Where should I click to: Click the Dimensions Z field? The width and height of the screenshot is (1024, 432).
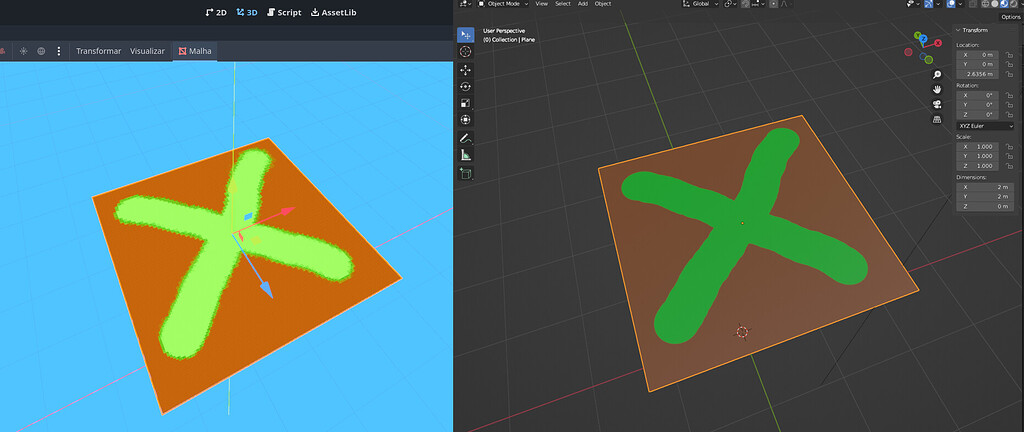[985, 206]
